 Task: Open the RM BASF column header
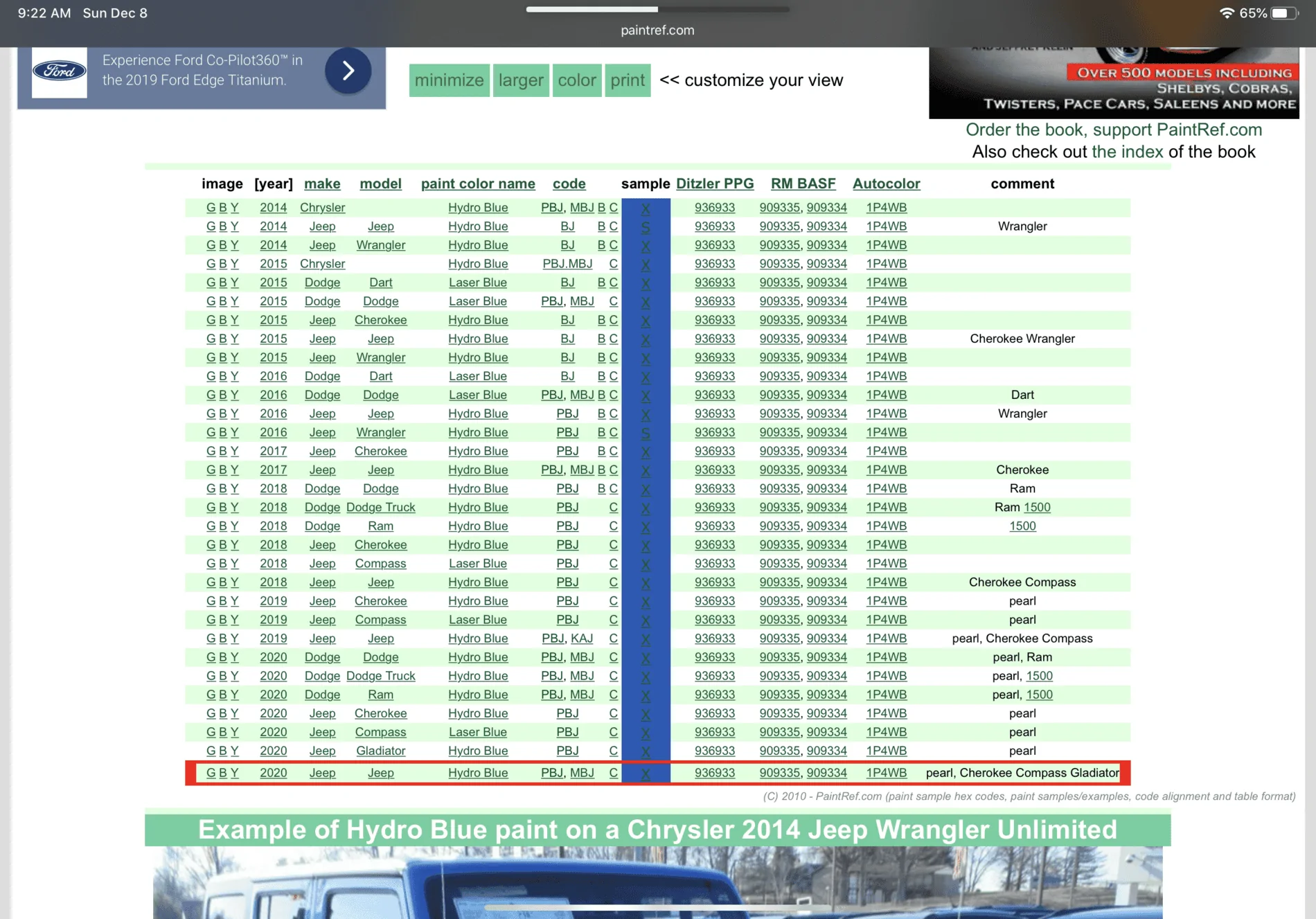tap(803, 184)
